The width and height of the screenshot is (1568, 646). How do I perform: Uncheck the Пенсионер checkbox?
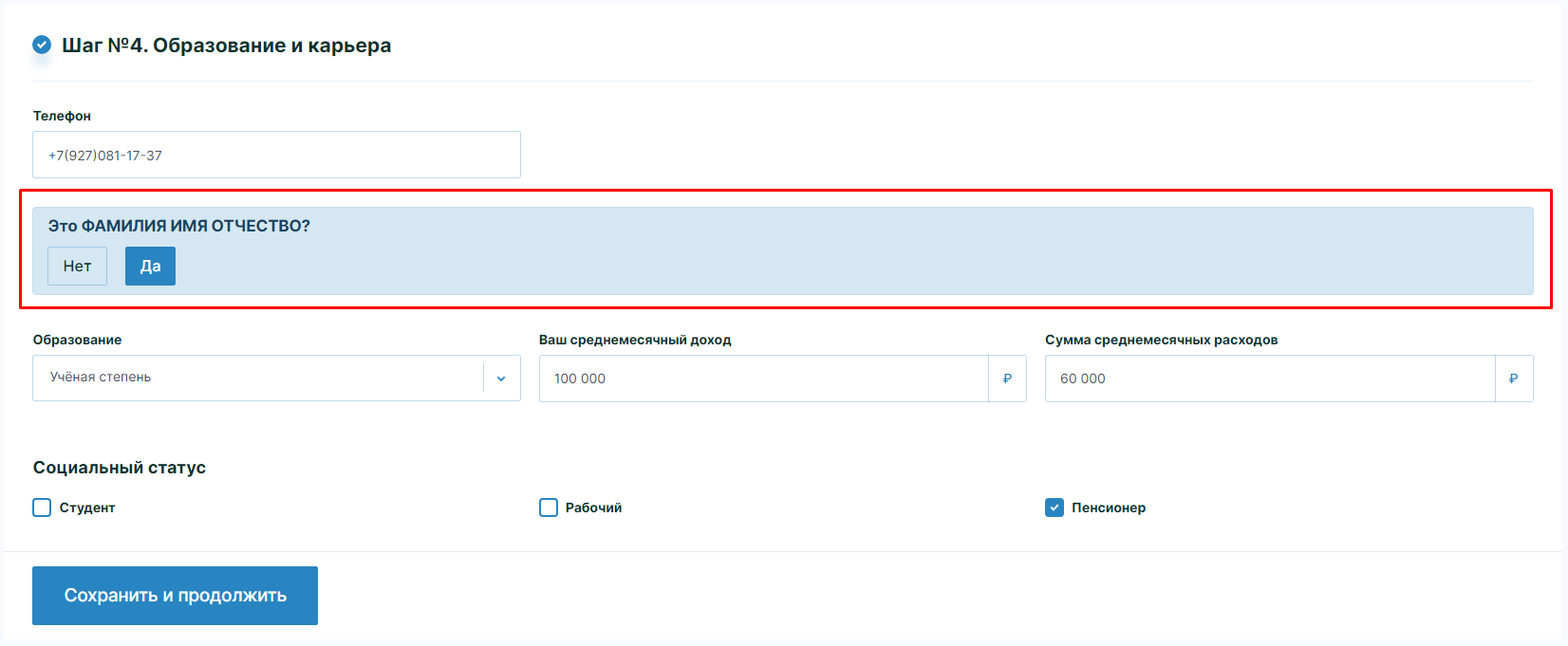1055,508
